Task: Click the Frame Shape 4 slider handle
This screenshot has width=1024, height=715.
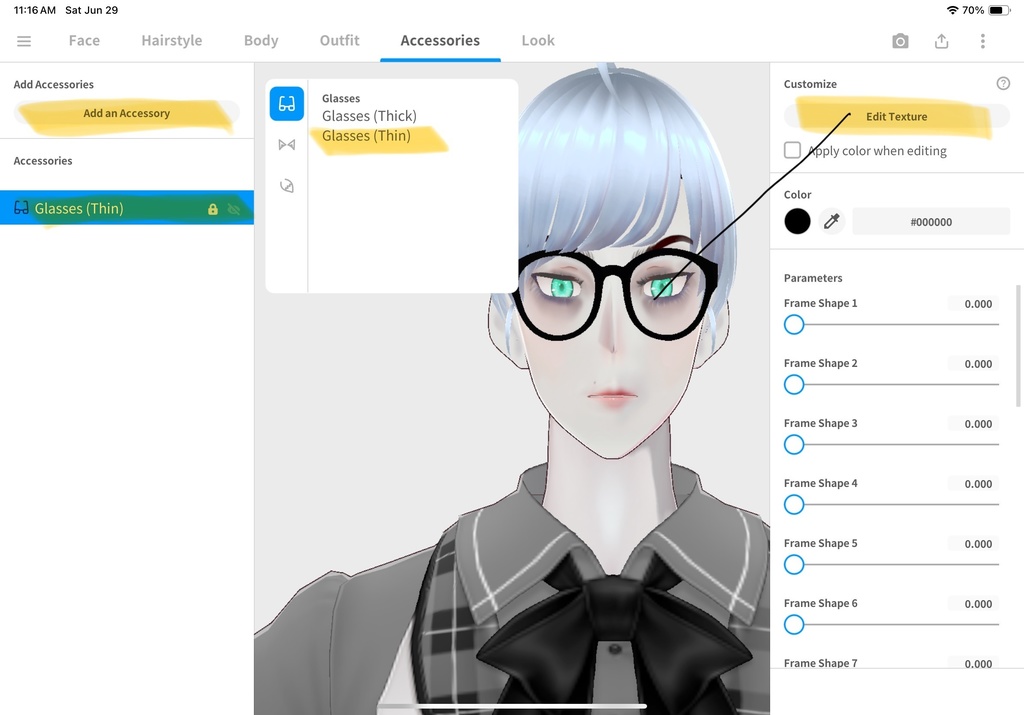Action: point(794,505)
